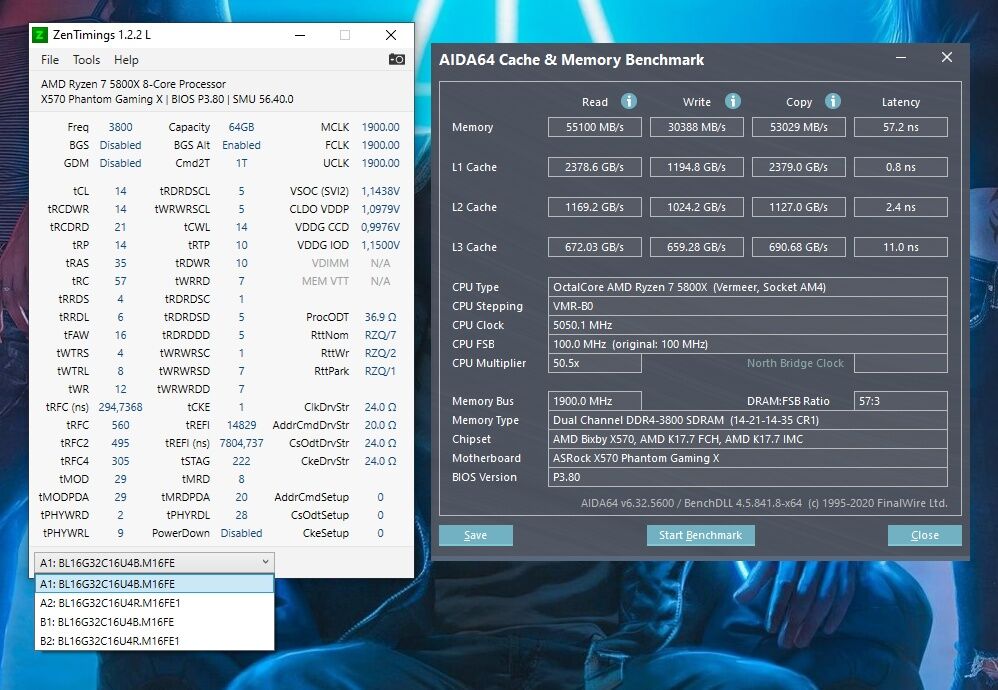Click the CPU FSB field 100.0 MHz
This screenshot has width=998, height=690.
point(747,344)
